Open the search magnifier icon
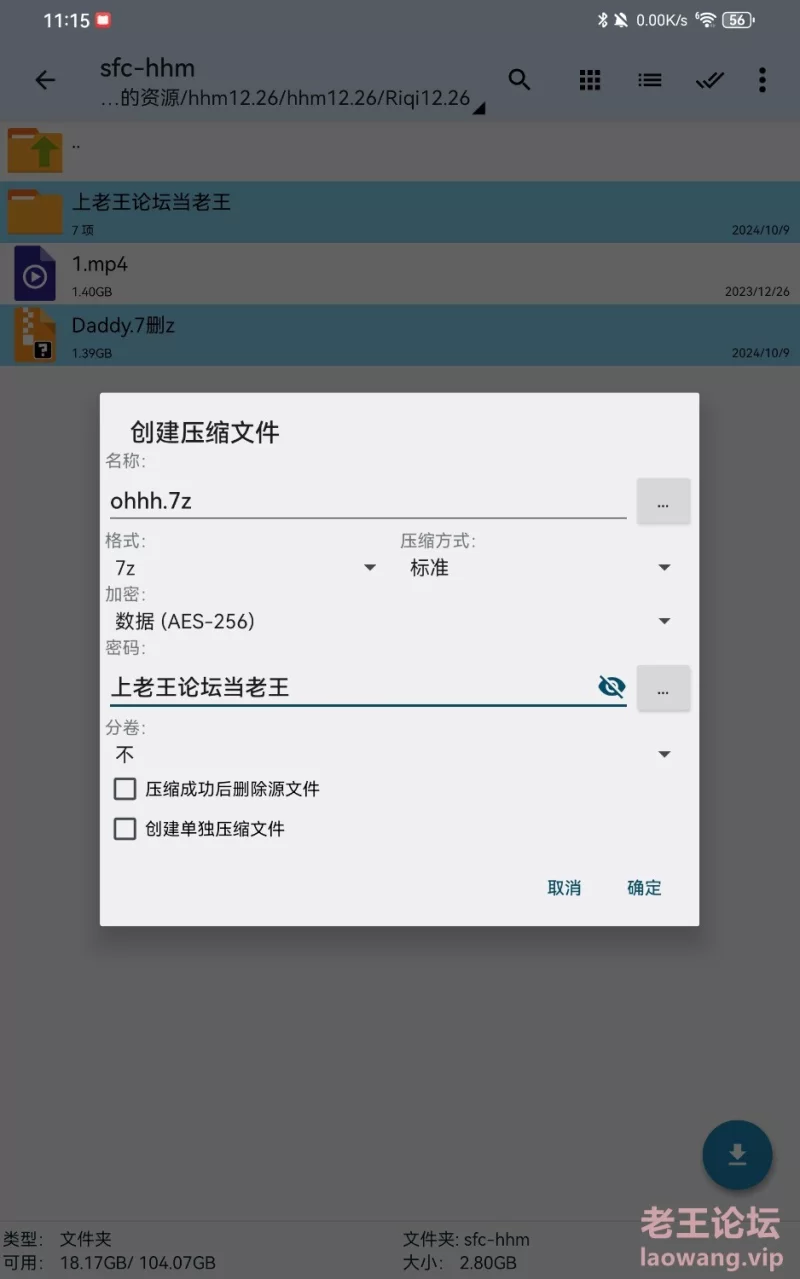 (x=519, y=80)
